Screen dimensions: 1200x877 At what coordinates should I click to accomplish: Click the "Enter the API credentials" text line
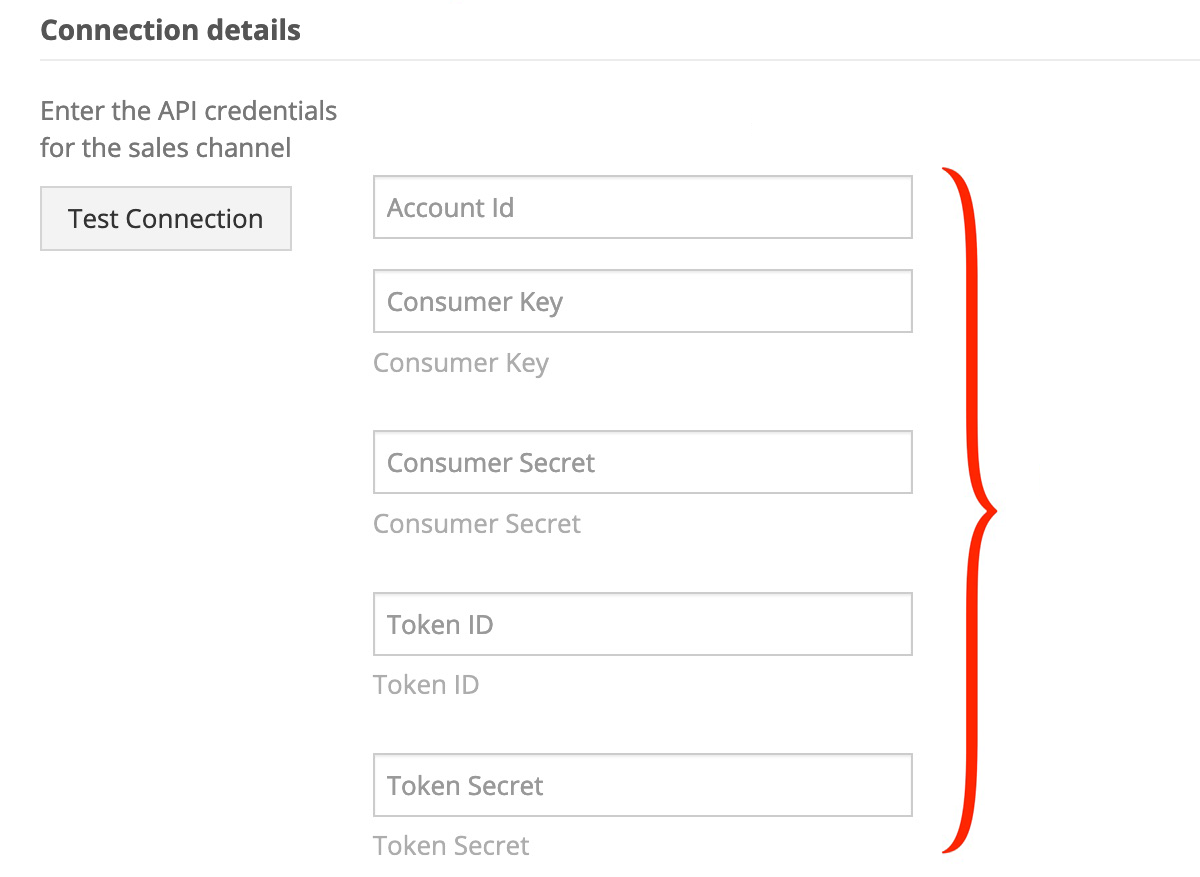188,110
